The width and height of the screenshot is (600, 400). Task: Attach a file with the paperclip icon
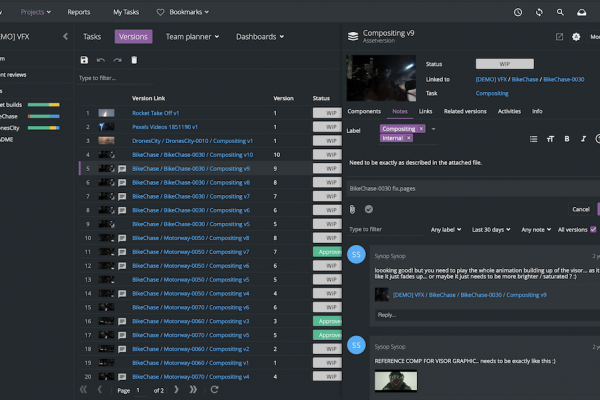point(352,209)
